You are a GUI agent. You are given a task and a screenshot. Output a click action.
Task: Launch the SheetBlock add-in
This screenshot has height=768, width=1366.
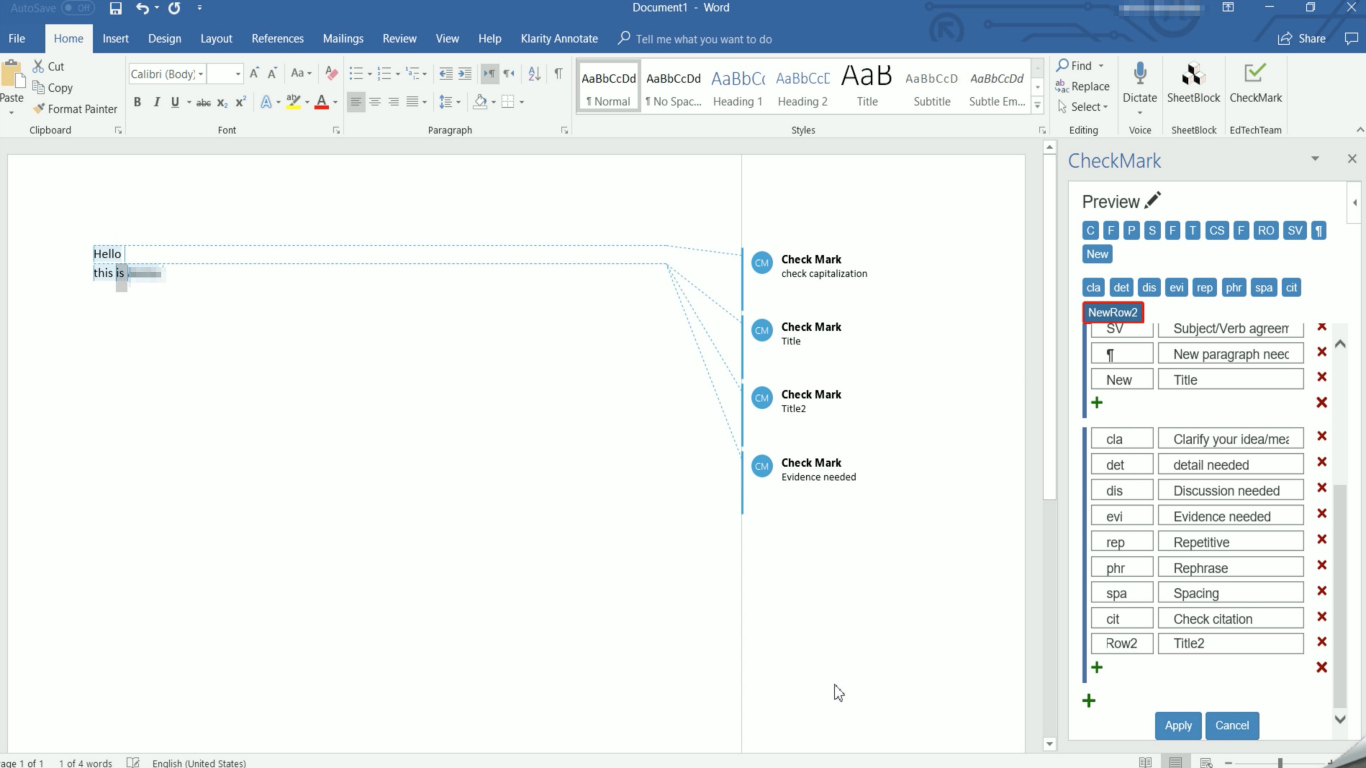(x=1194, y=83)
